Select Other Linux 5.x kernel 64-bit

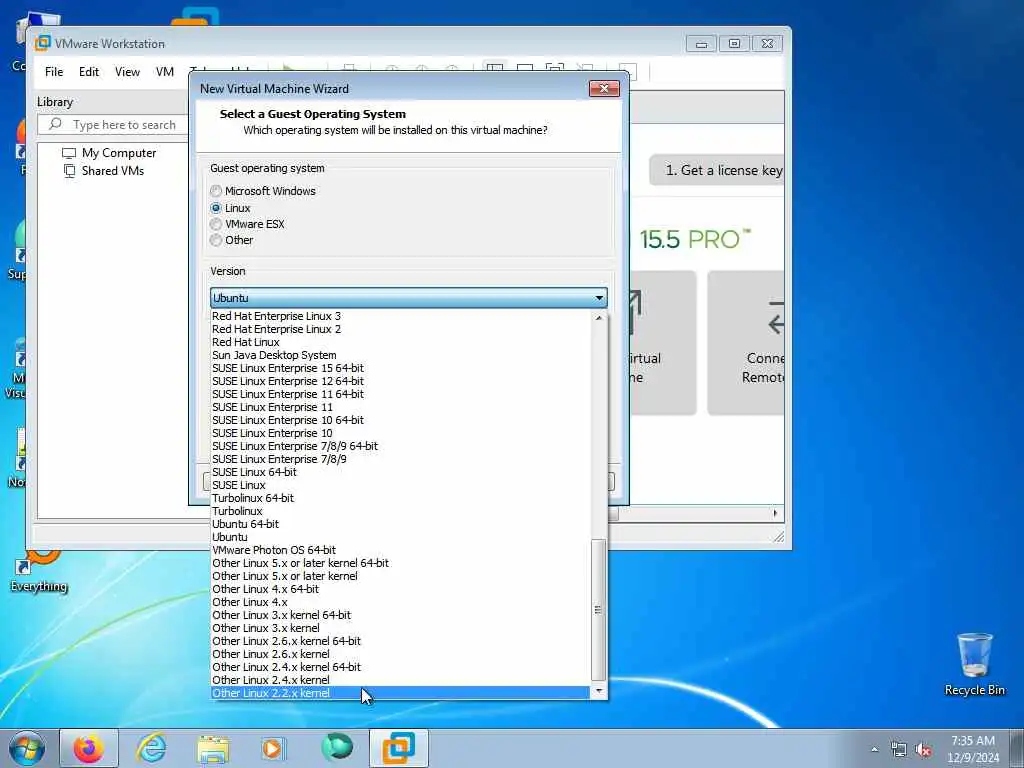click(400, 564)
